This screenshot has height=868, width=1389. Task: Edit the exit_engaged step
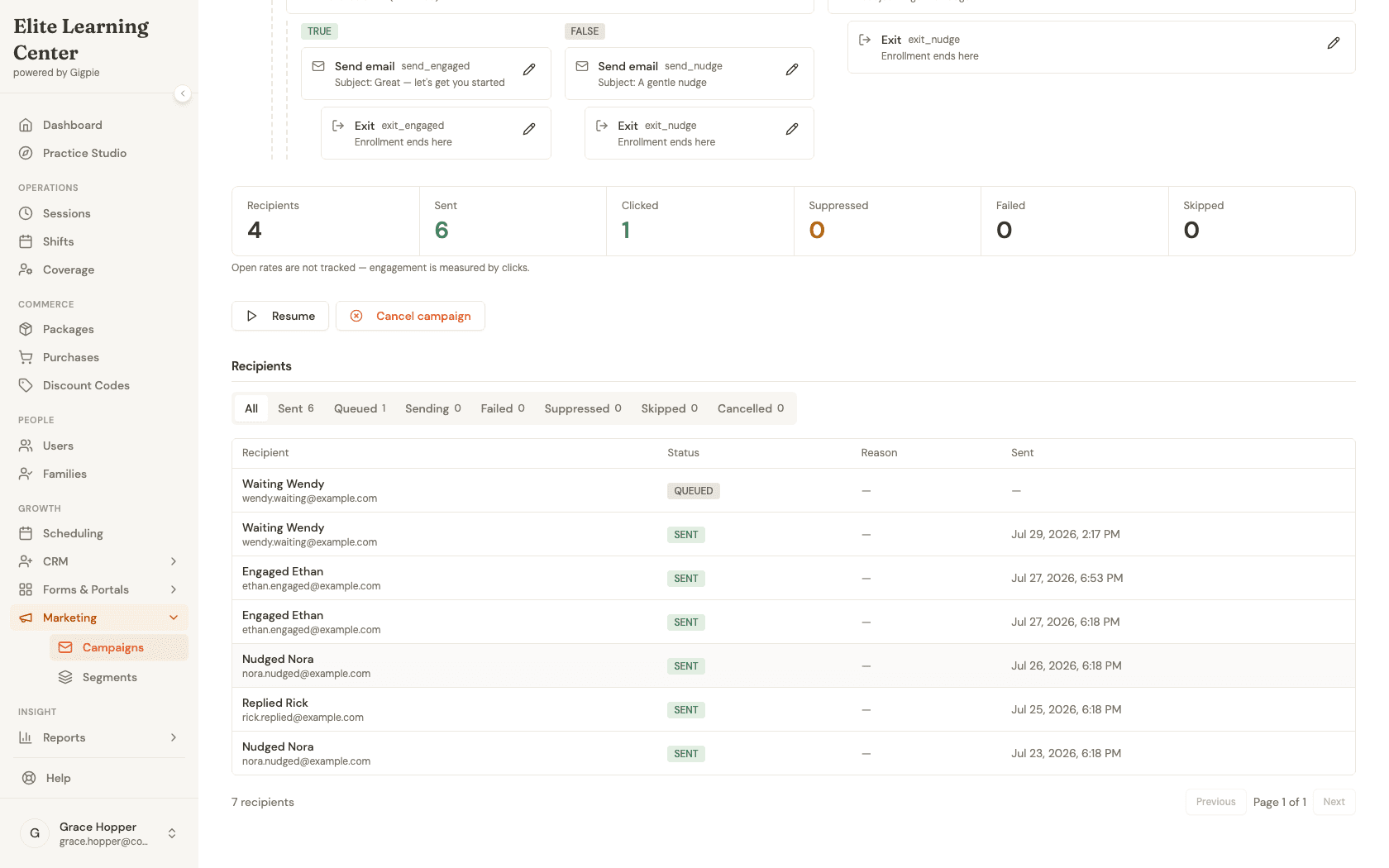(x=529, y=129)
